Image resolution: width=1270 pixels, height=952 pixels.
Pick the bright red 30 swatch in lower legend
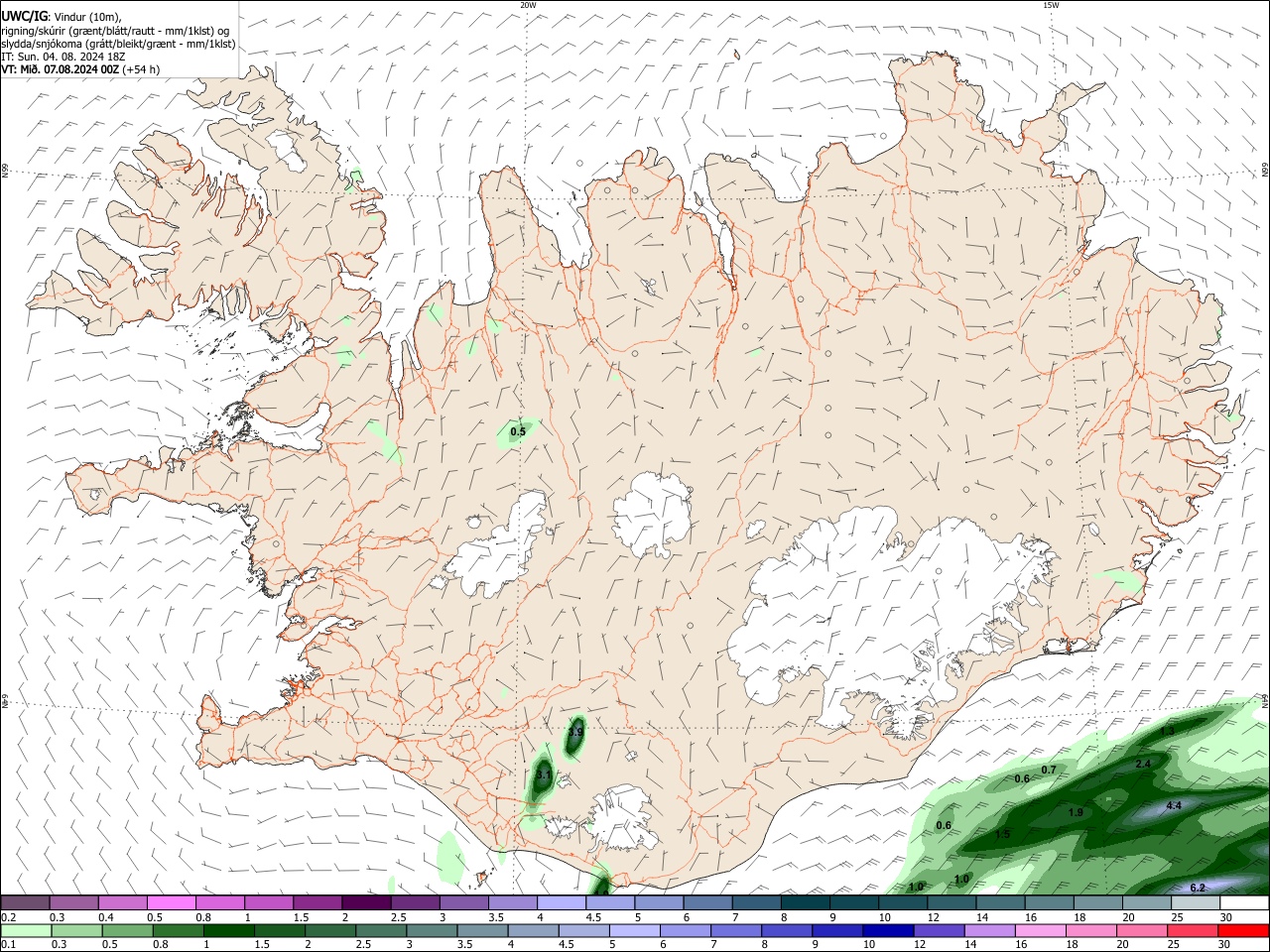(1244, 931)
